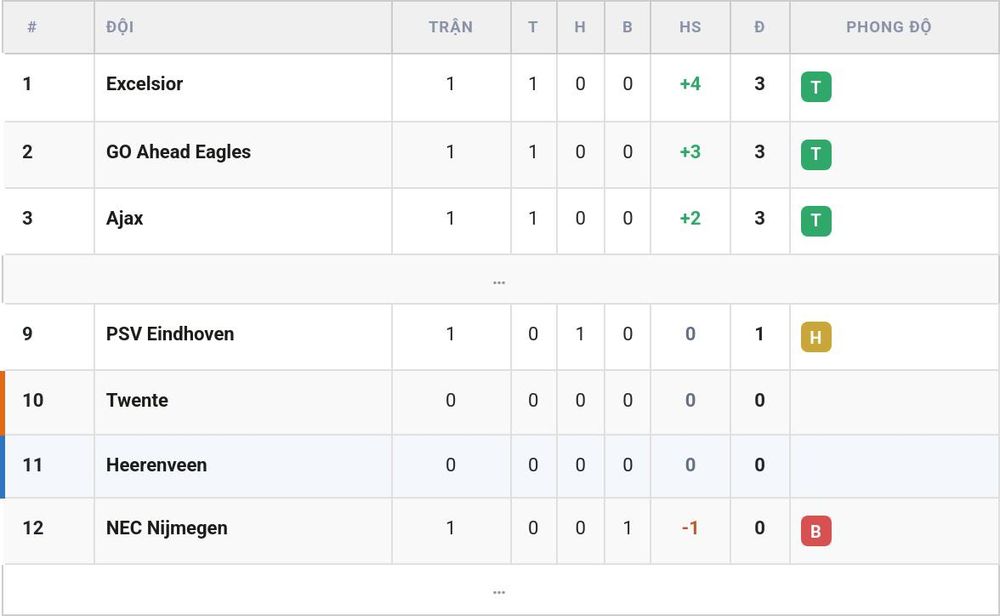This screenshot has height=616, width=1000.
Task: Click NEC Nijmegen's red B form badge
Action: coord(816,531)
